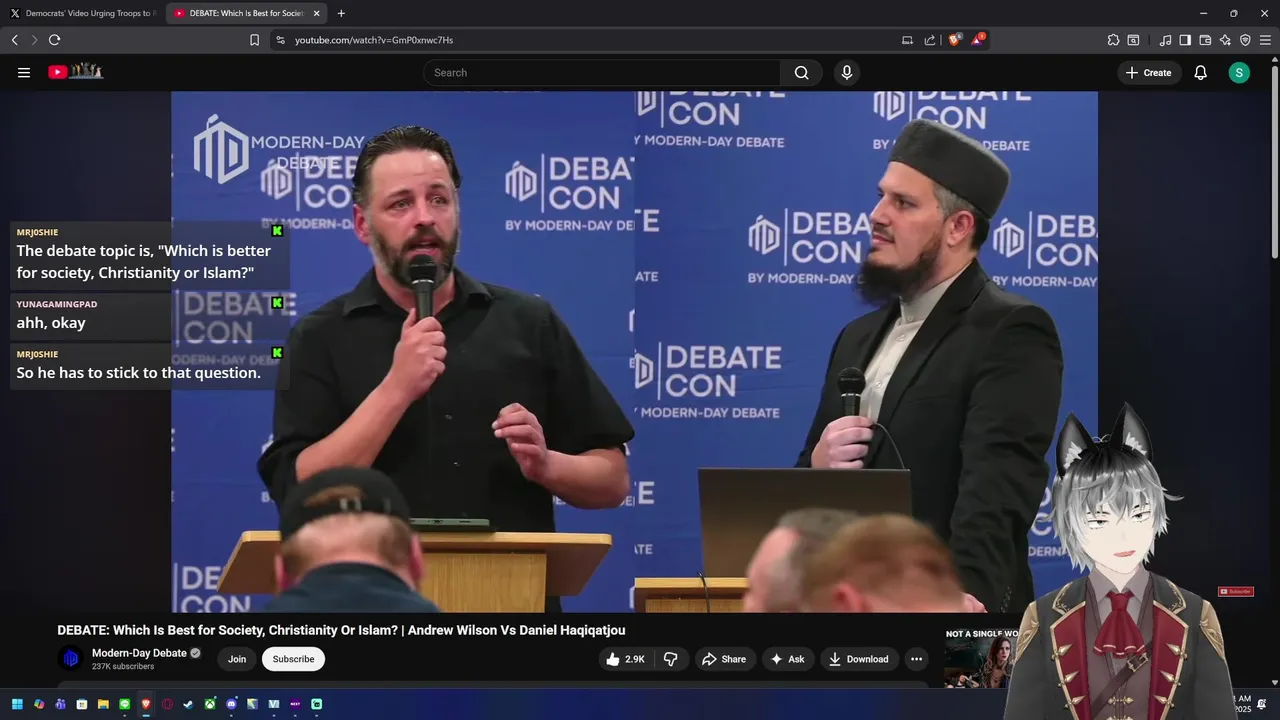
Task: Click the debate video player
Action: coord(634,352)
